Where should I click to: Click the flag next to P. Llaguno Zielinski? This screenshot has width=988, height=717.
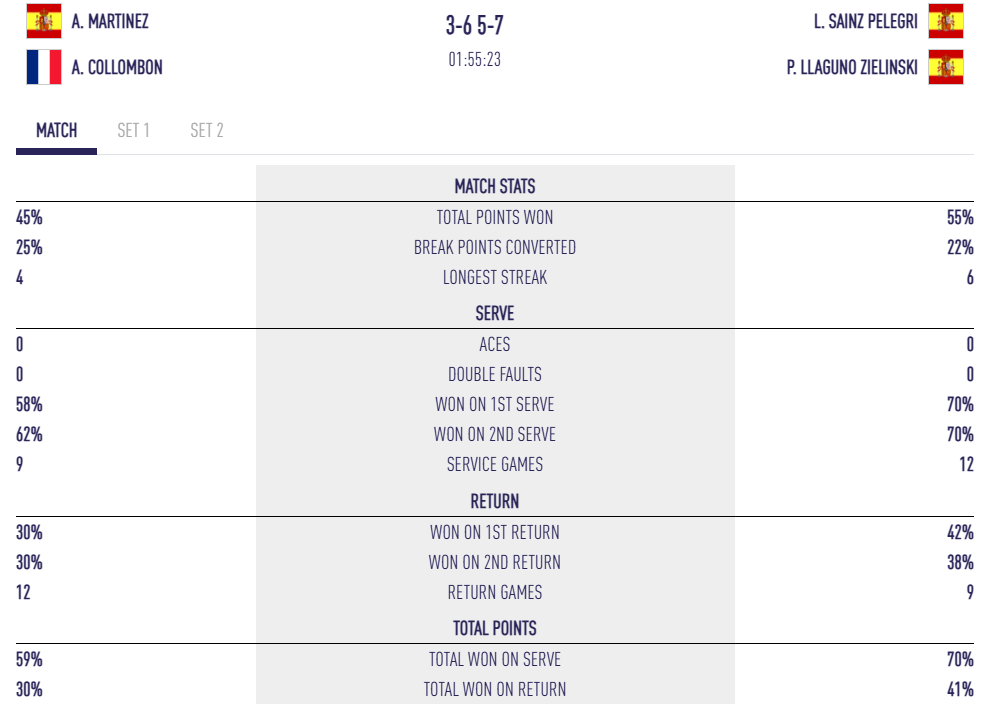945,67
